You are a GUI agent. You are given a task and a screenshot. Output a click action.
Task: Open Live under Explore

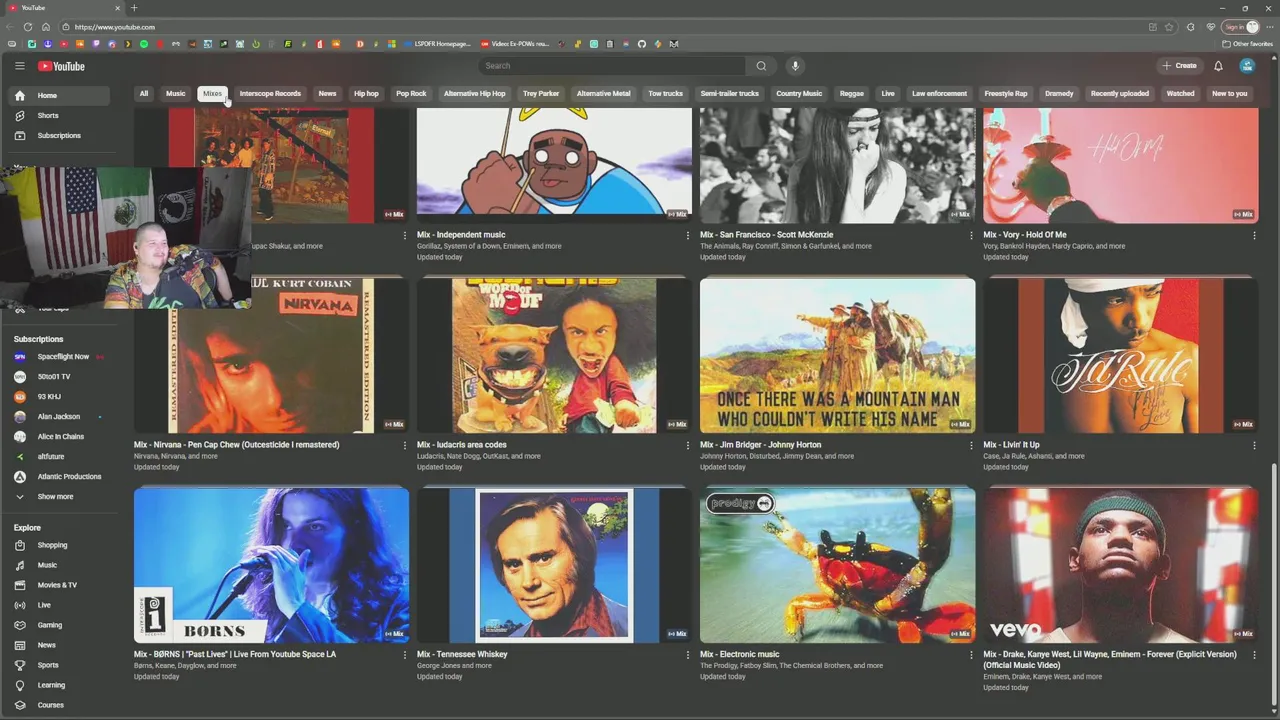(58, 605)
